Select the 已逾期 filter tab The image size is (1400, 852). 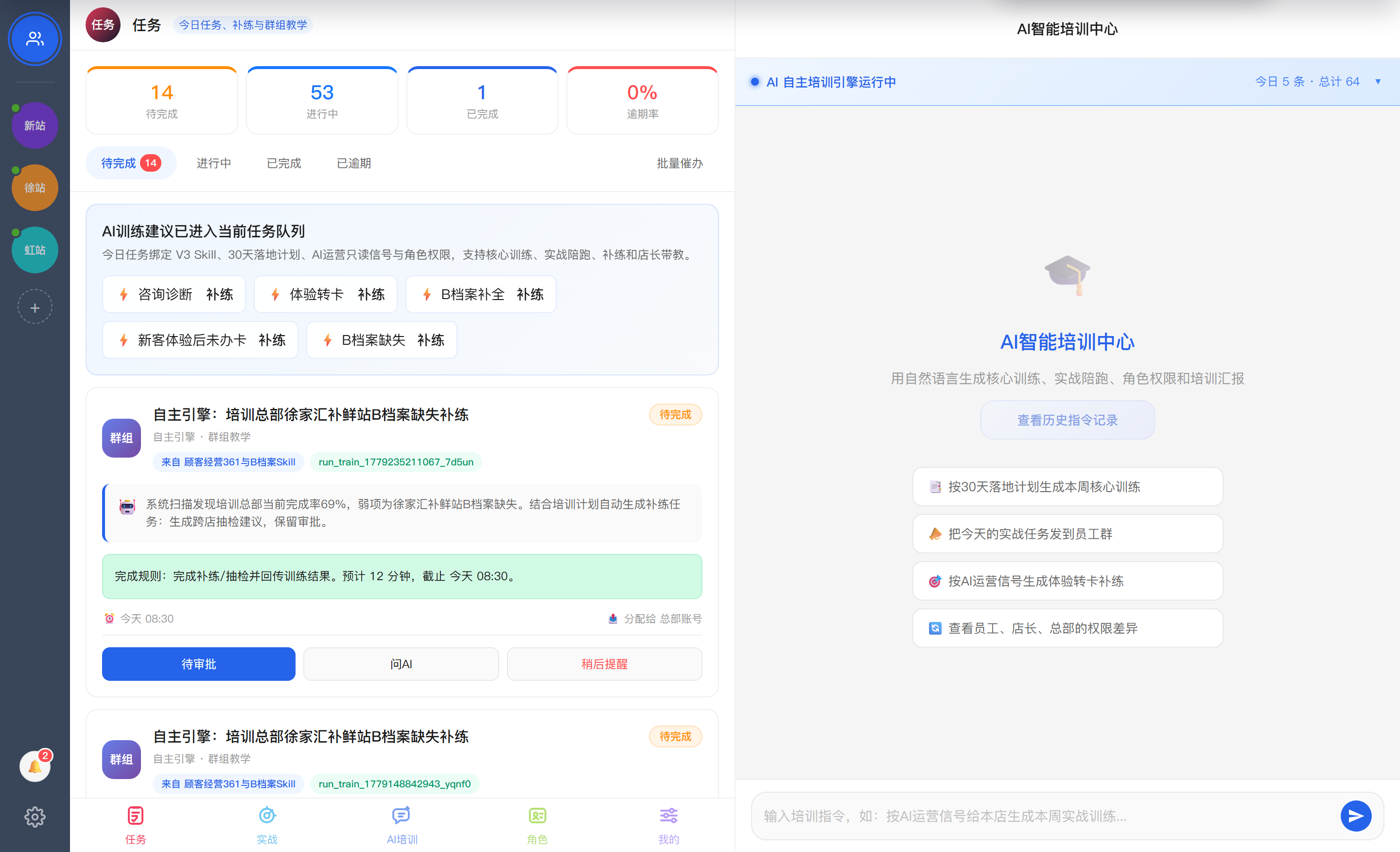point(353,163)
